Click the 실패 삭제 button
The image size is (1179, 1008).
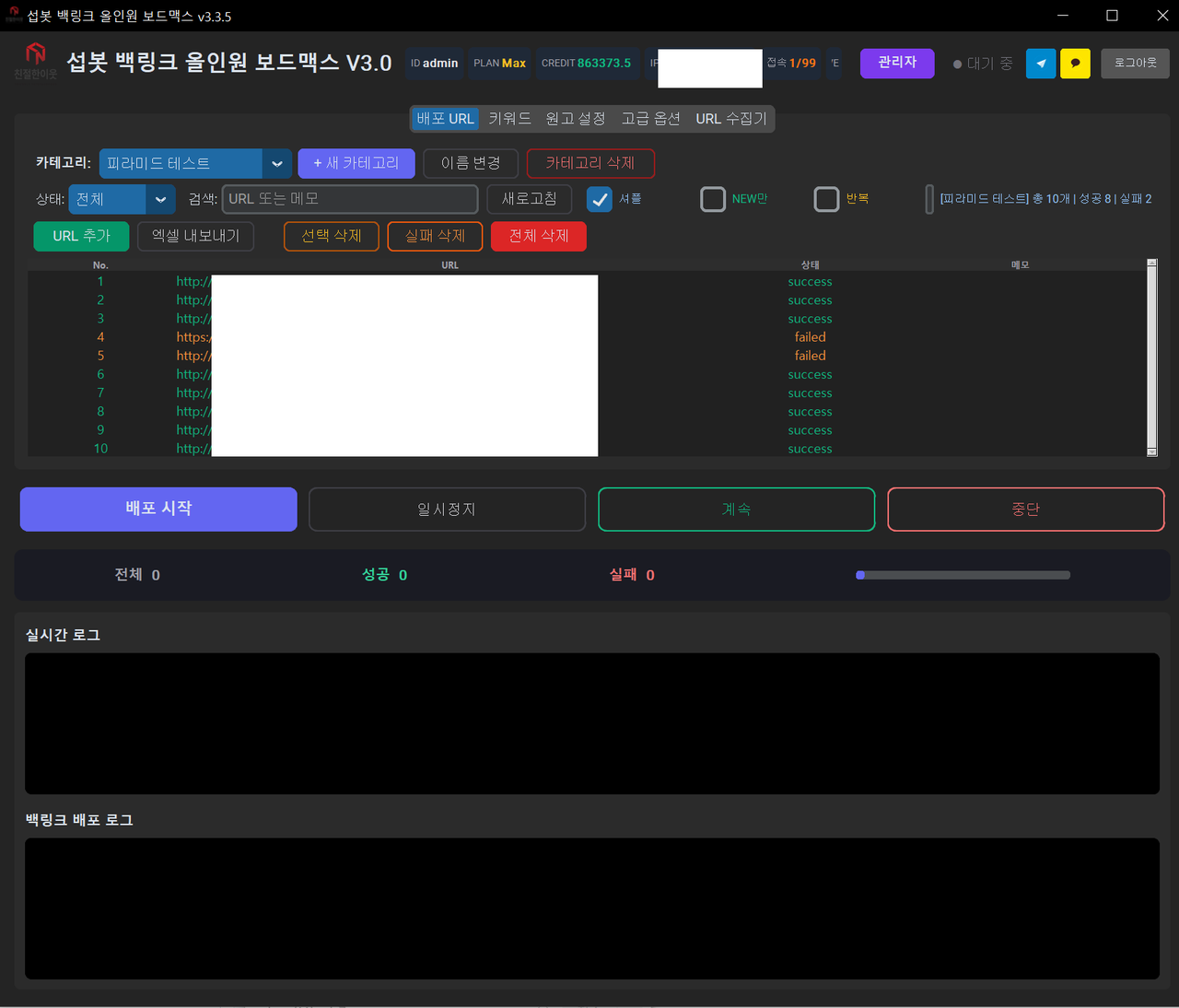click(435, 237)
